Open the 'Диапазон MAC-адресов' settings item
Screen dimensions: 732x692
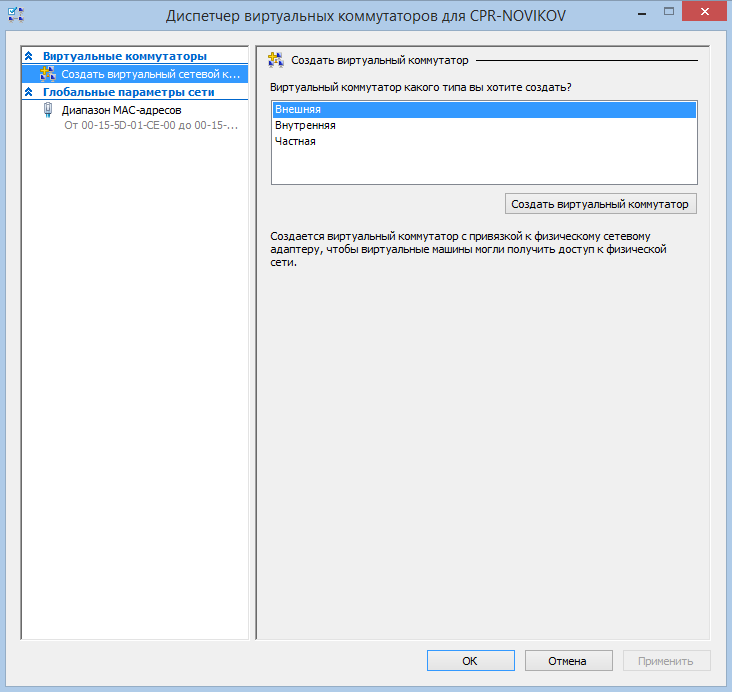coord(121,110)
